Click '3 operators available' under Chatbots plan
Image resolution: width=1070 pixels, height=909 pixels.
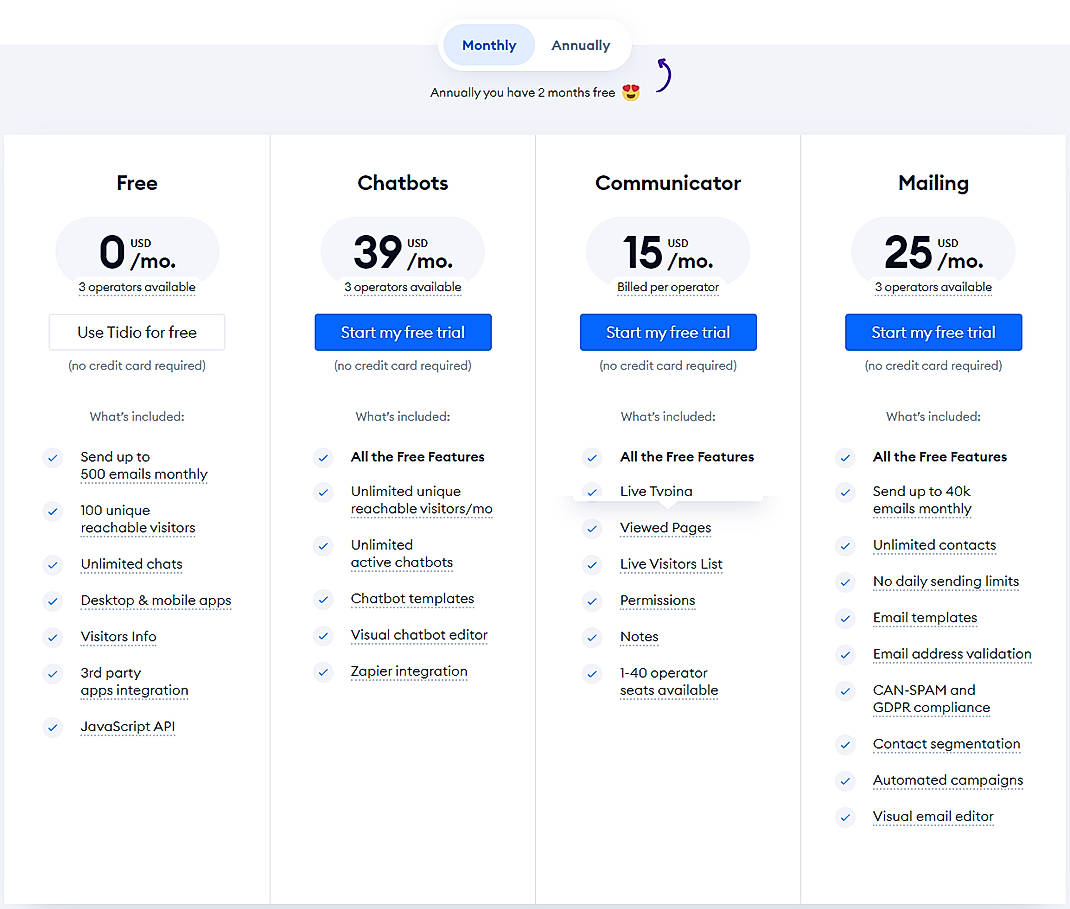(403, 287)
